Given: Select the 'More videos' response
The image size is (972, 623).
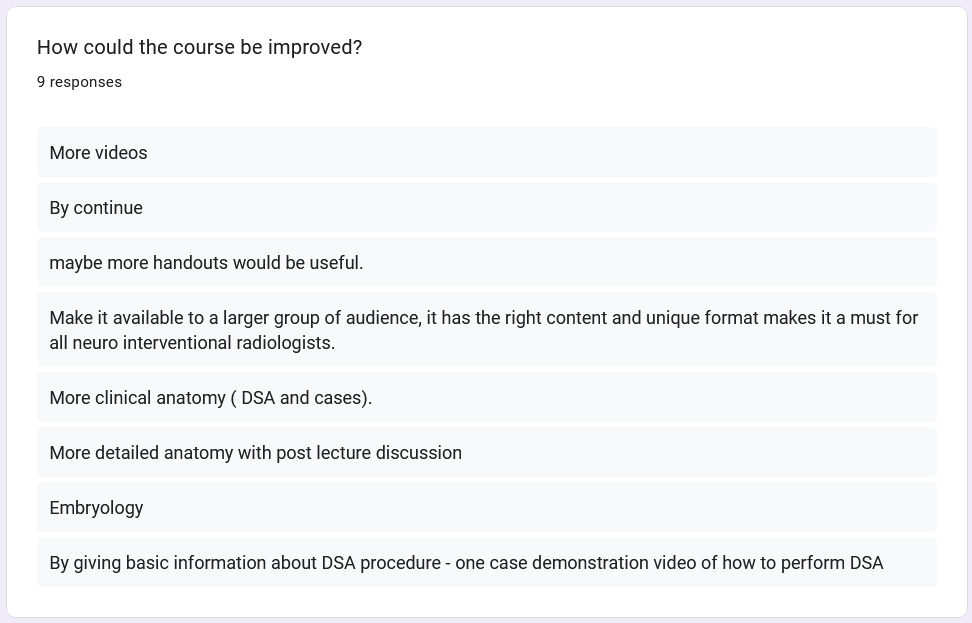Looking at the screenshot, I should [x=98, y=153].
